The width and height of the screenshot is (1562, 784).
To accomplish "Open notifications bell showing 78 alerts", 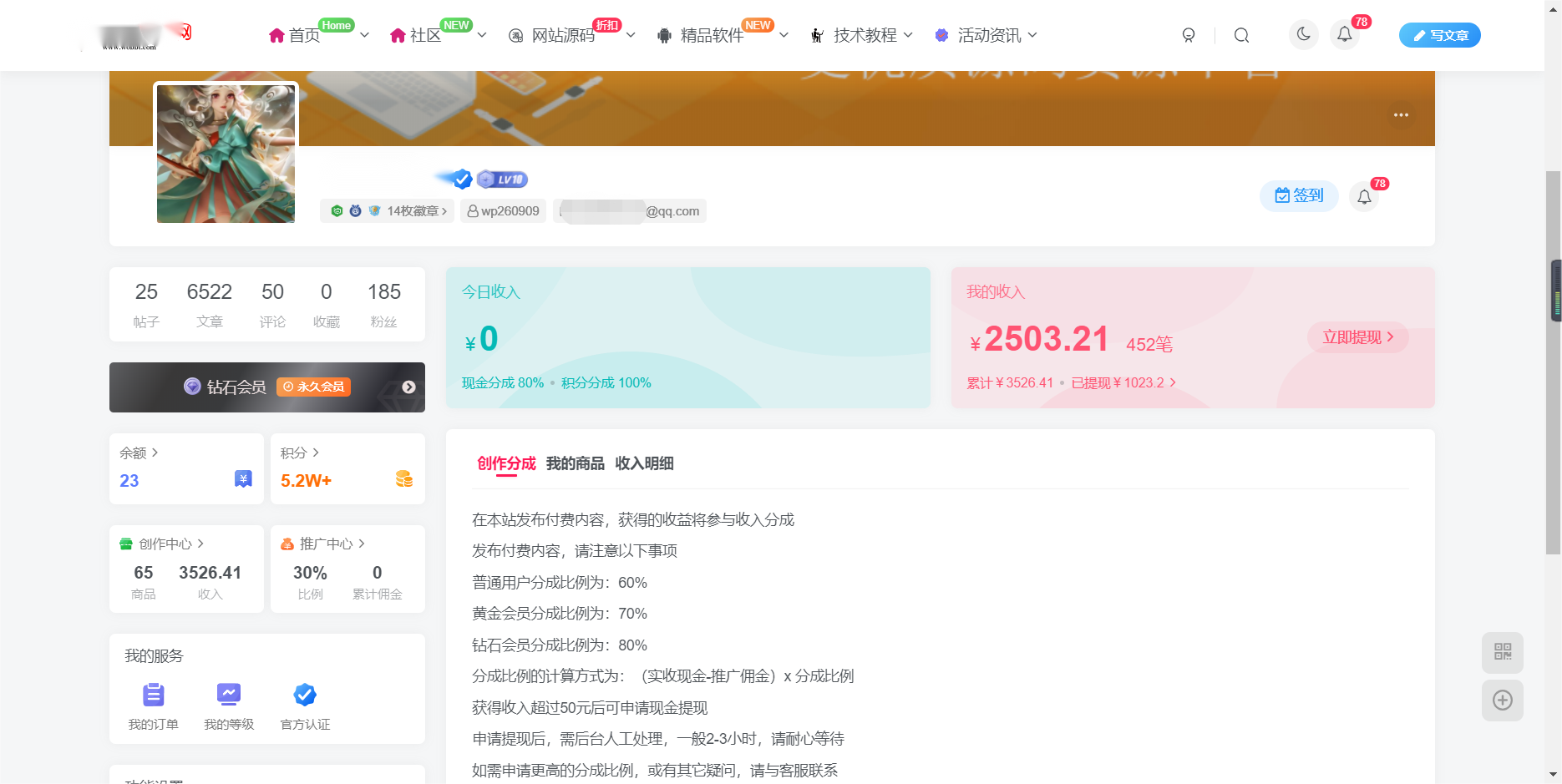I will tap(1345, 35).
